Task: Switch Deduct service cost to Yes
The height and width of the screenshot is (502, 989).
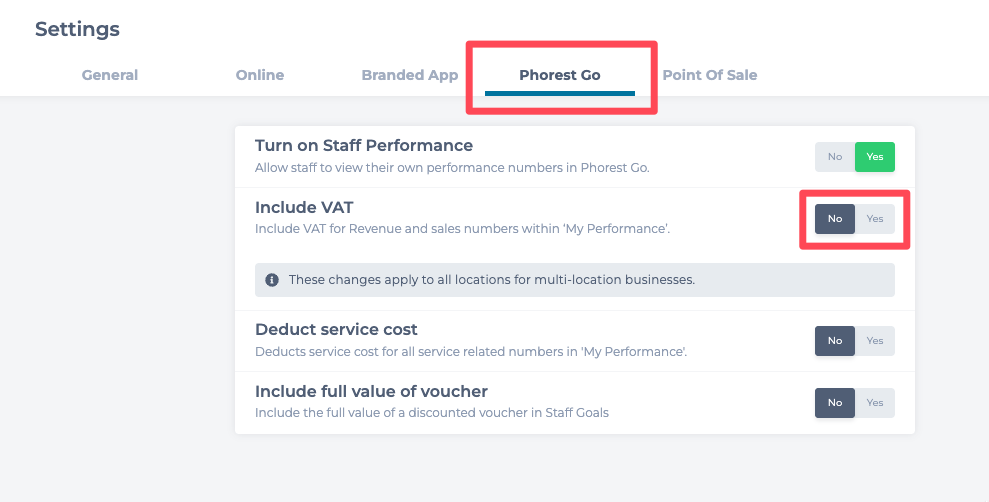Action: point(875,341)
